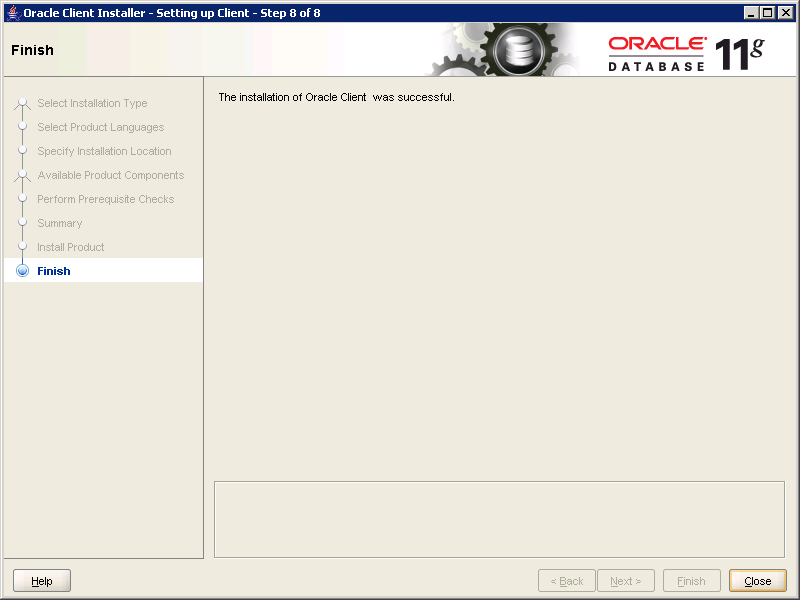Select the Finish step in sidebar
The image size is (800, 600).
(x=104, y=270)
